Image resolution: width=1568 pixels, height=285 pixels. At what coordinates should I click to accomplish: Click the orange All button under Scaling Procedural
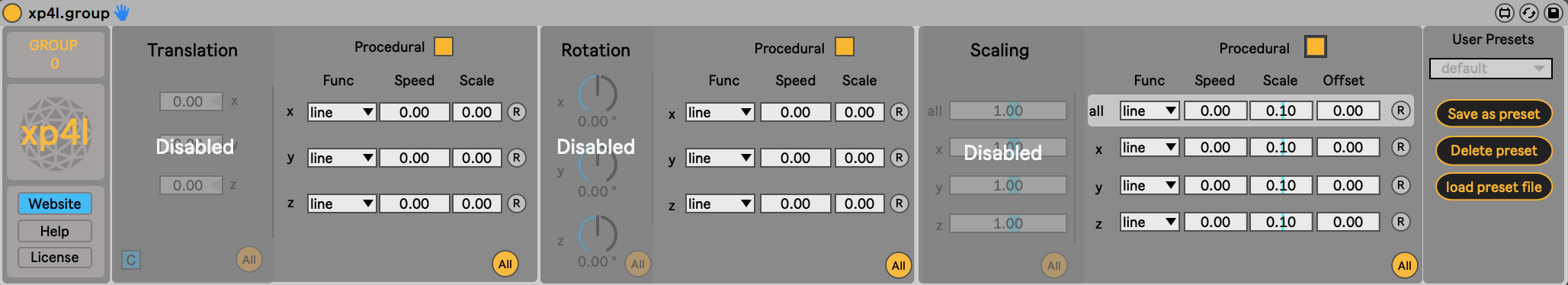1404,265
